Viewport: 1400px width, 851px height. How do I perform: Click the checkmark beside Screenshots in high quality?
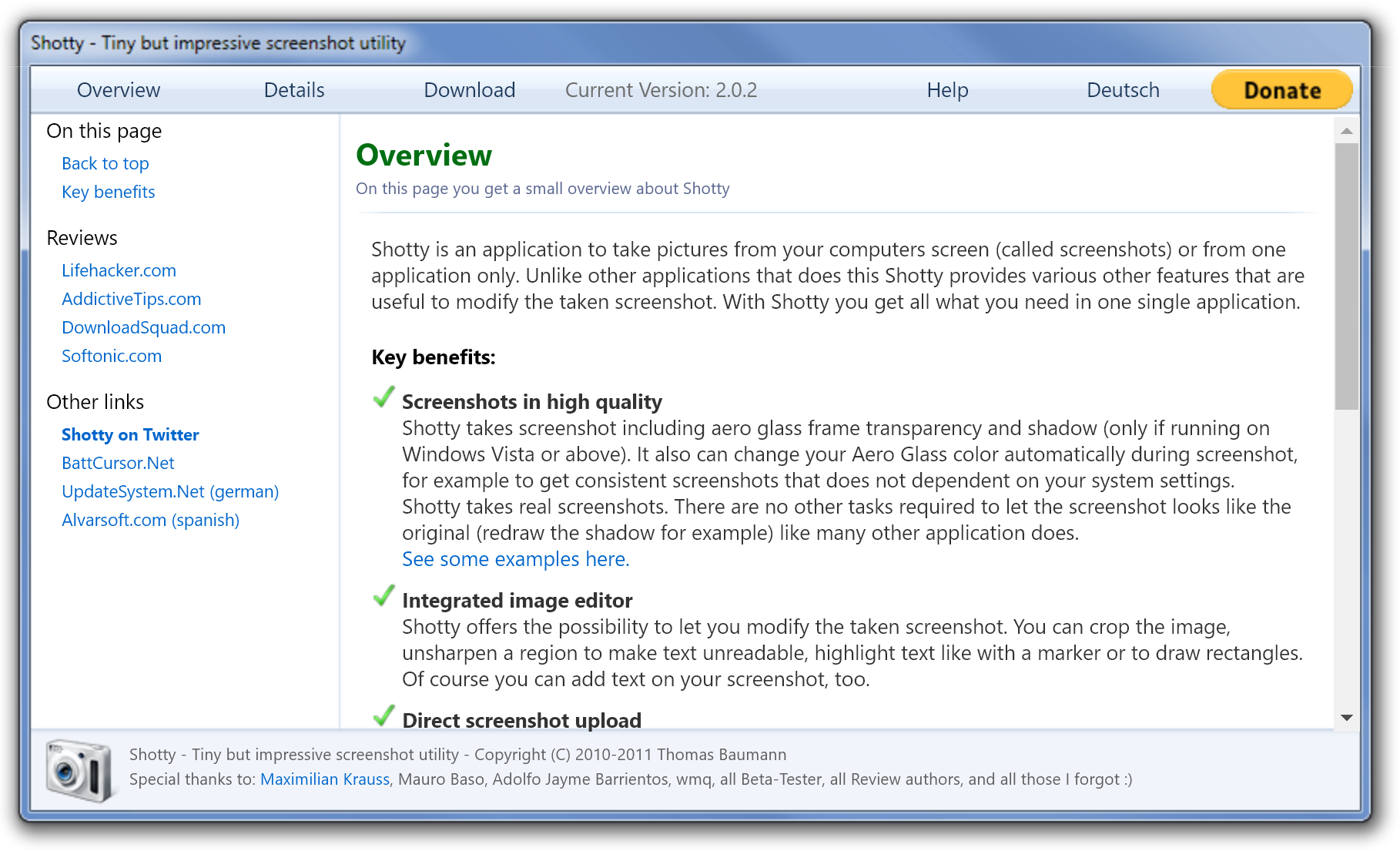tap(383, 397)
